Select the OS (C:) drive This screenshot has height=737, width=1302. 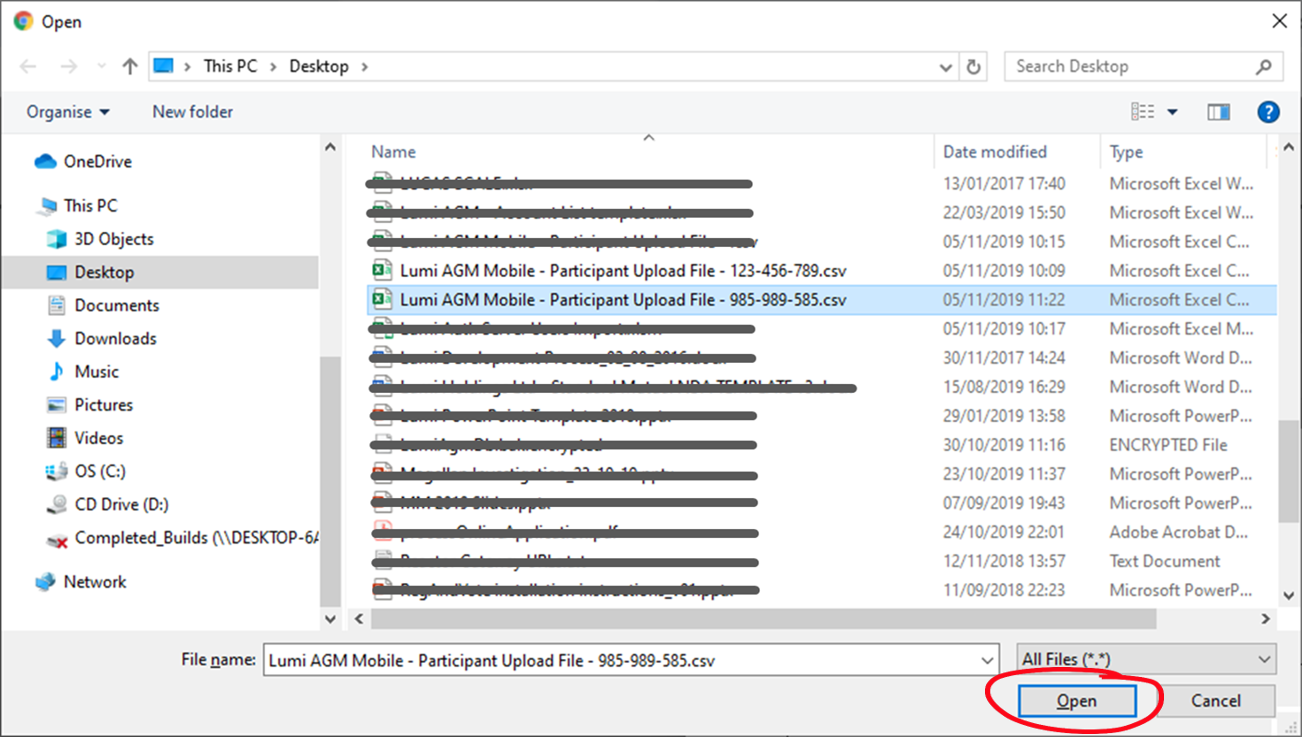(99, 470)
